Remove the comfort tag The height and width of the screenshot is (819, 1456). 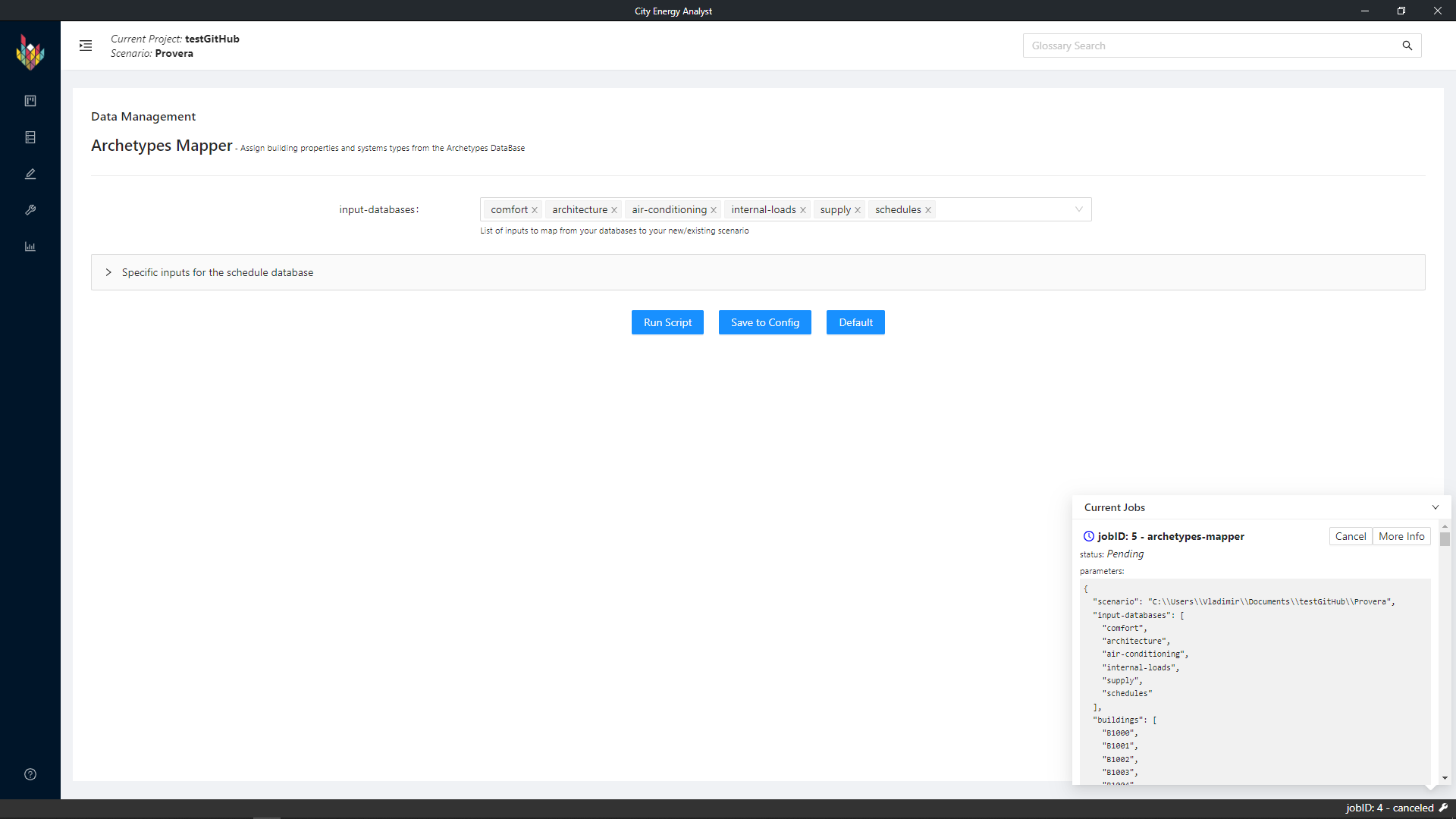pos(535,210)
